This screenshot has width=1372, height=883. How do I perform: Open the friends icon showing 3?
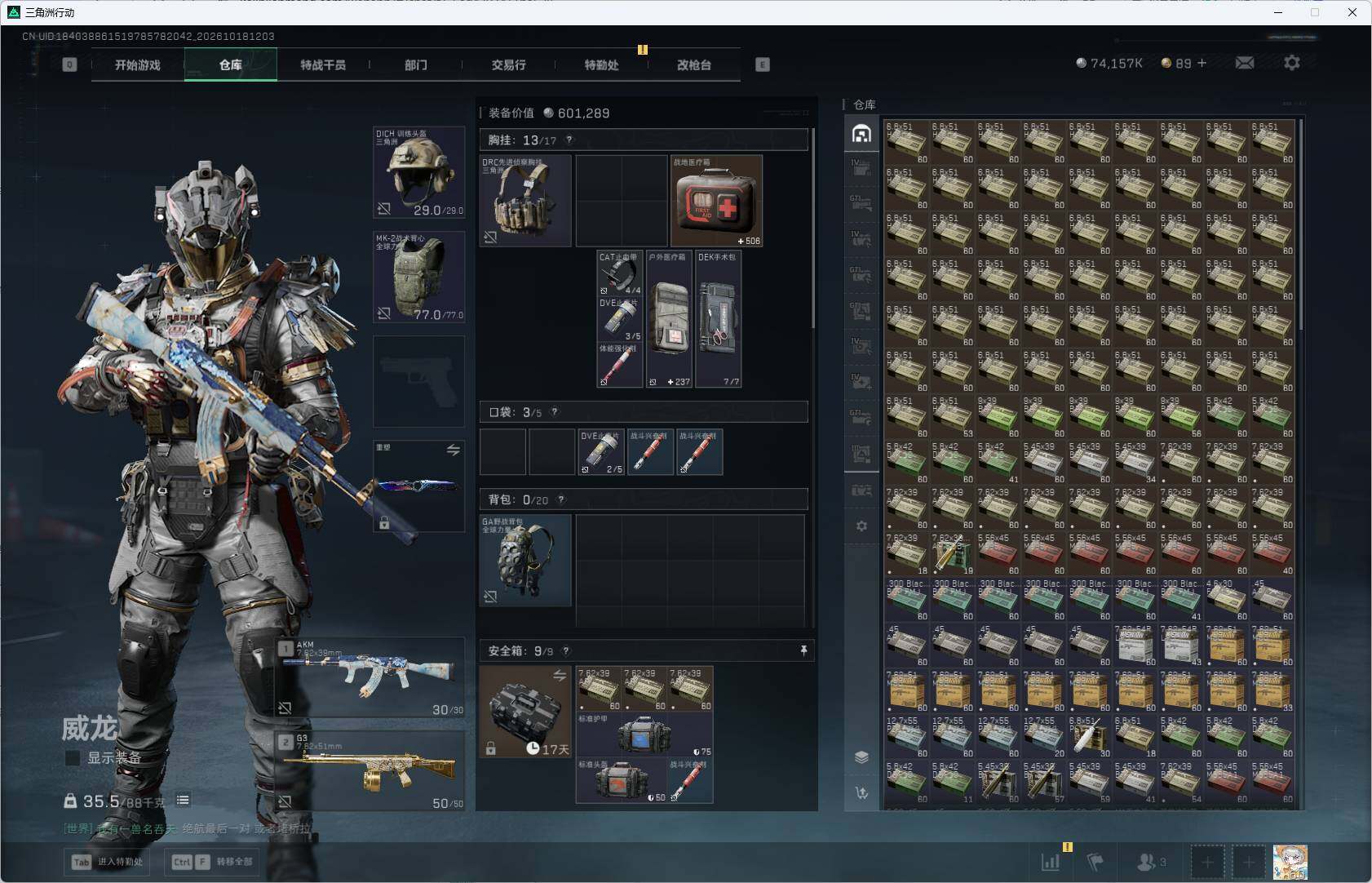point(1151,862)
